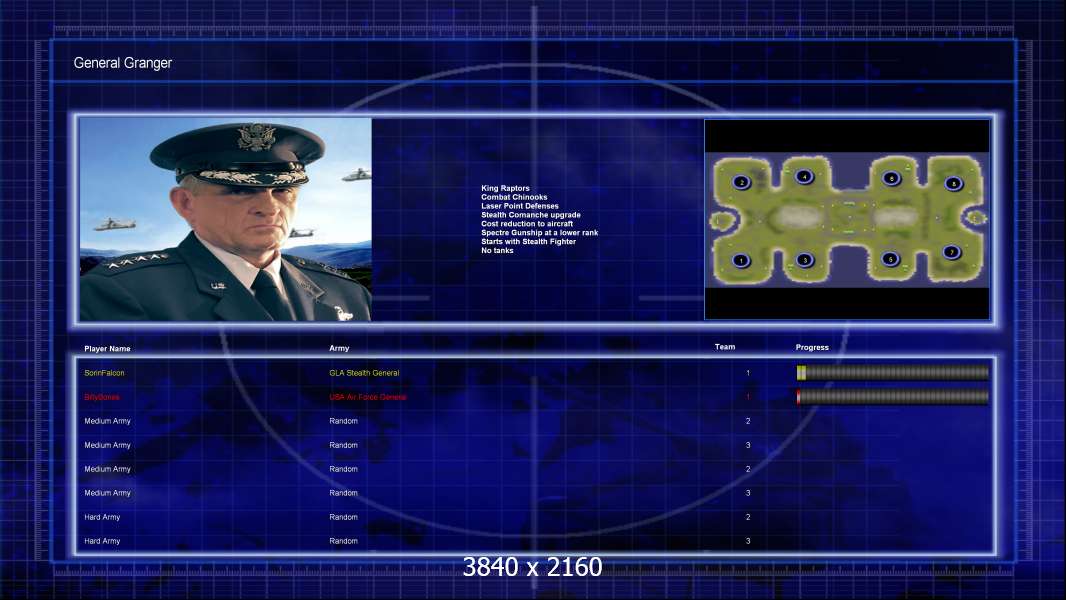Click the 'No tanks' line
Screen dimensions: 1066x600
497,250
